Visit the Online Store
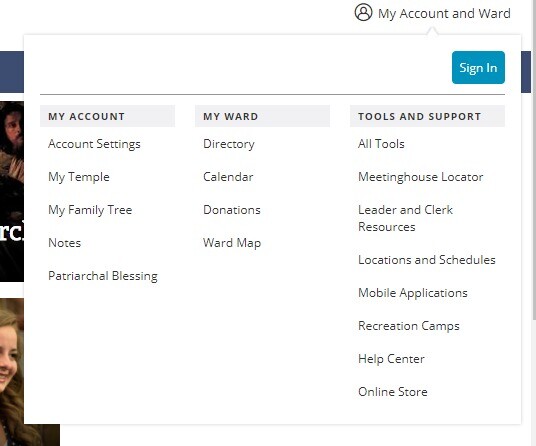The image size is (536, 446). (393, 392)
